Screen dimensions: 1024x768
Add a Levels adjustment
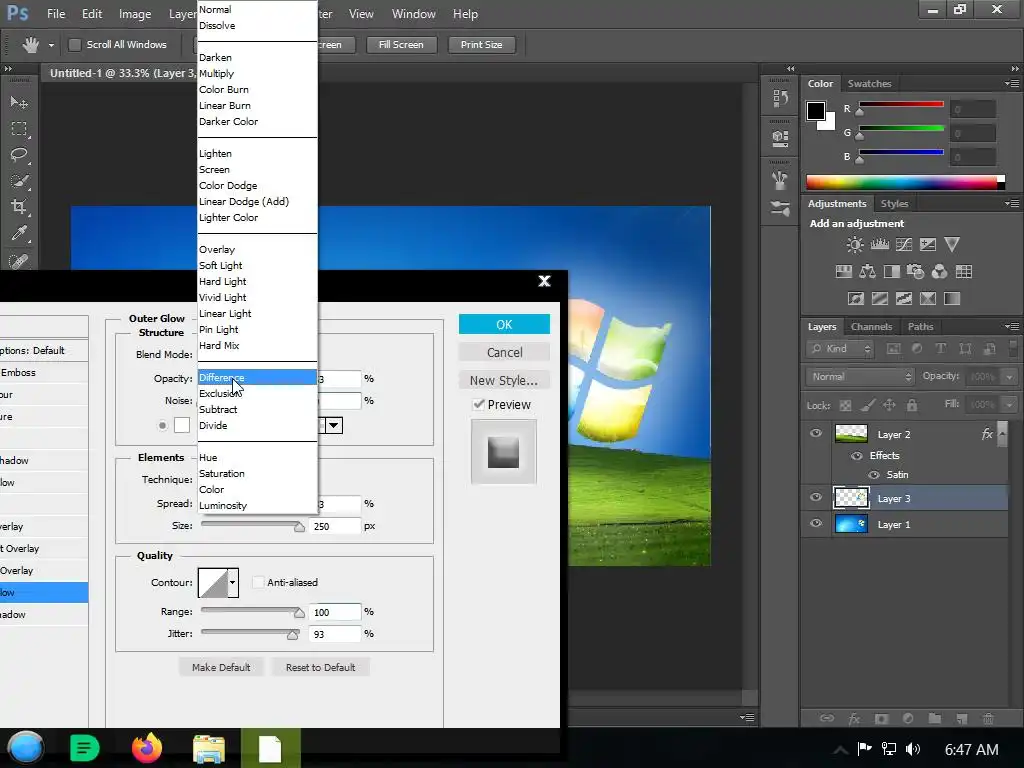(x=880, y=245)
